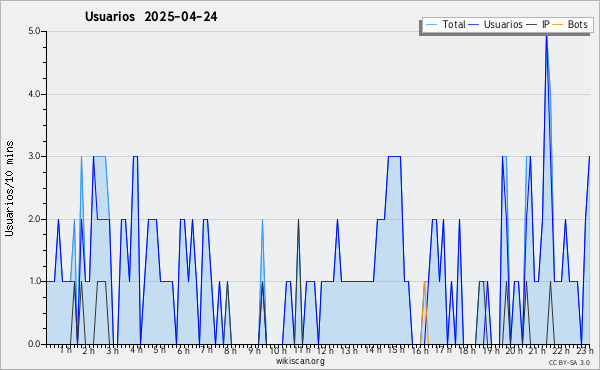
Task: Click the 1.0 y-axis value
Action: click(34, 282)
